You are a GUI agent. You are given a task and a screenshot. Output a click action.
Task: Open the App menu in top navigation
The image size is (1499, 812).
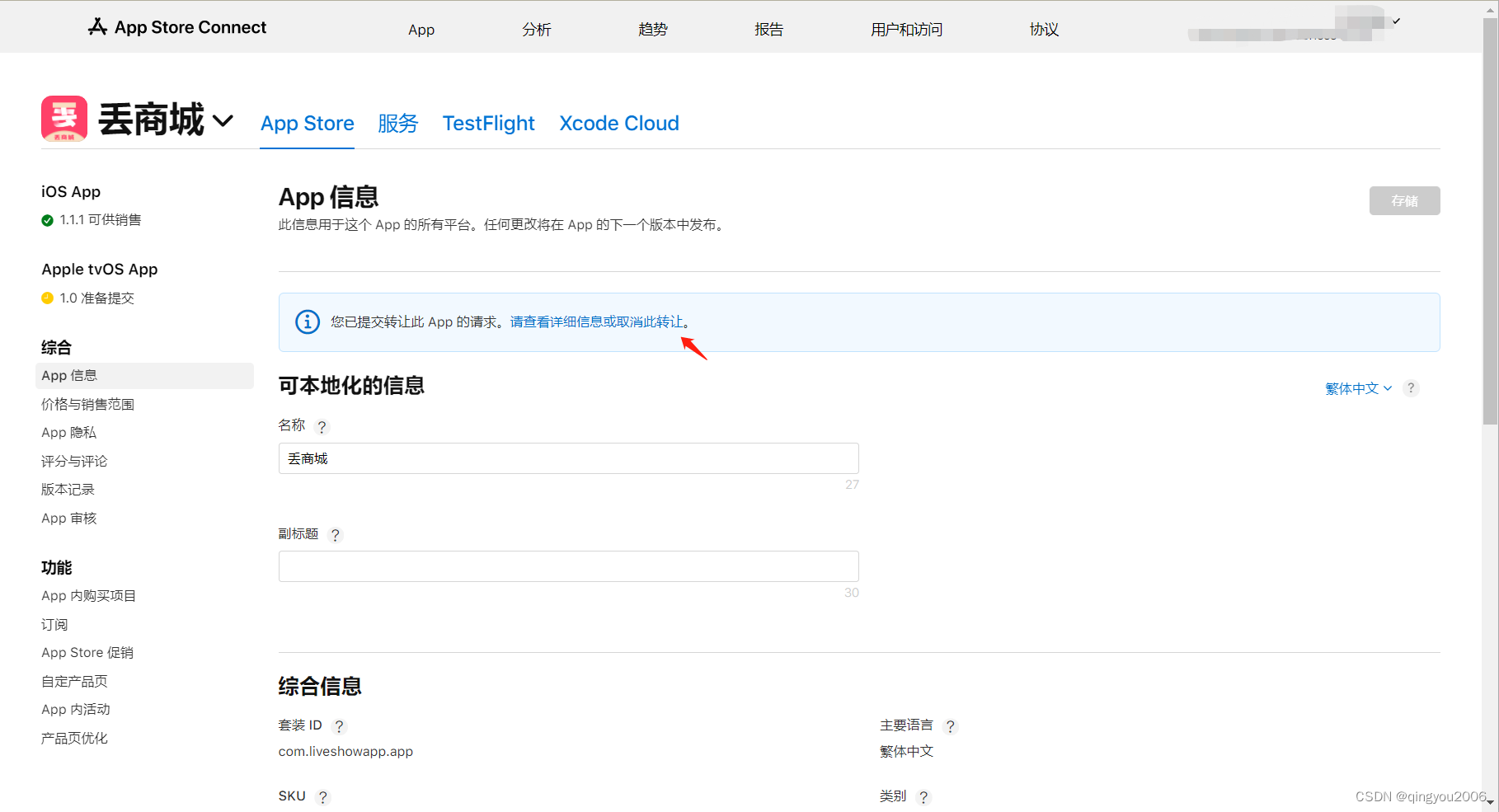(x=421, y=30)
